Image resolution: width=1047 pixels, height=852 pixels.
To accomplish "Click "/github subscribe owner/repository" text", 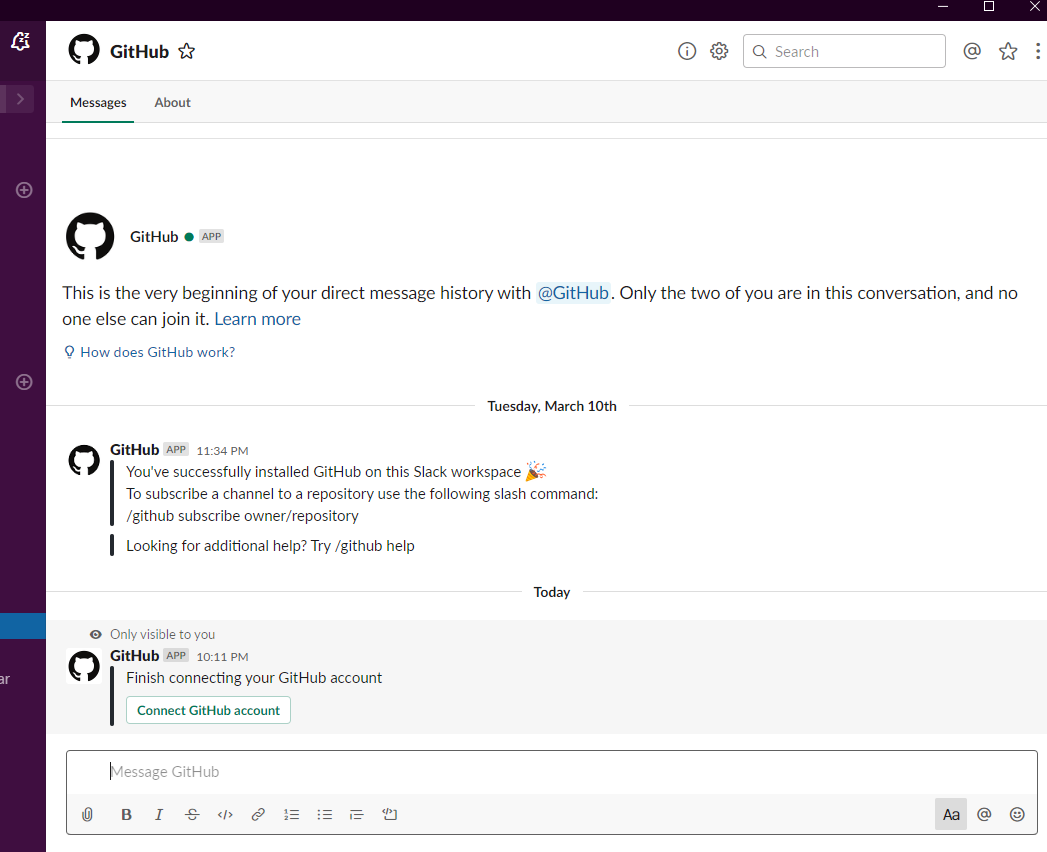I will click(242, 516).
